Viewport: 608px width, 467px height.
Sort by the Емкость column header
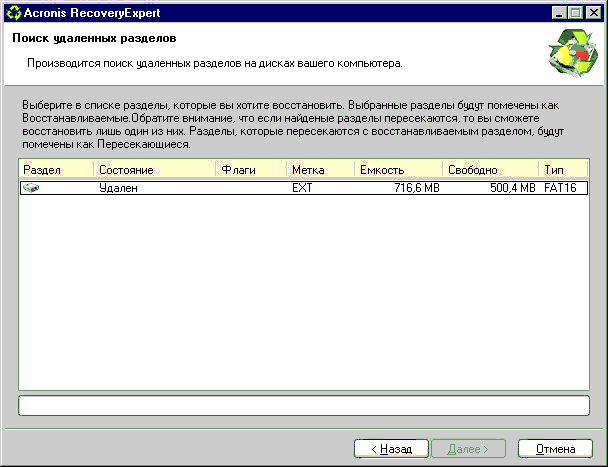tap(398, 170)
